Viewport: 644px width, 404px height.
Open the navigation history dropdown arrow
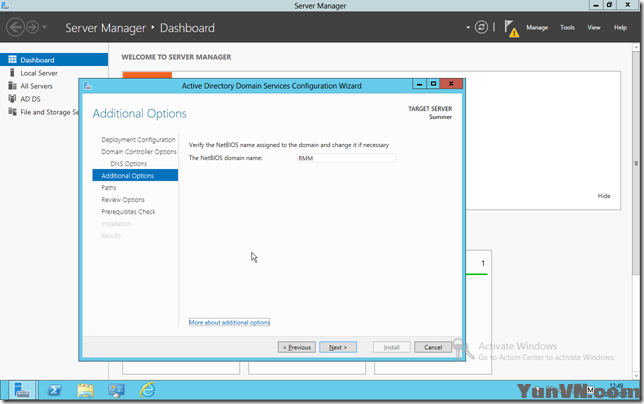click(x=44, y=27)
